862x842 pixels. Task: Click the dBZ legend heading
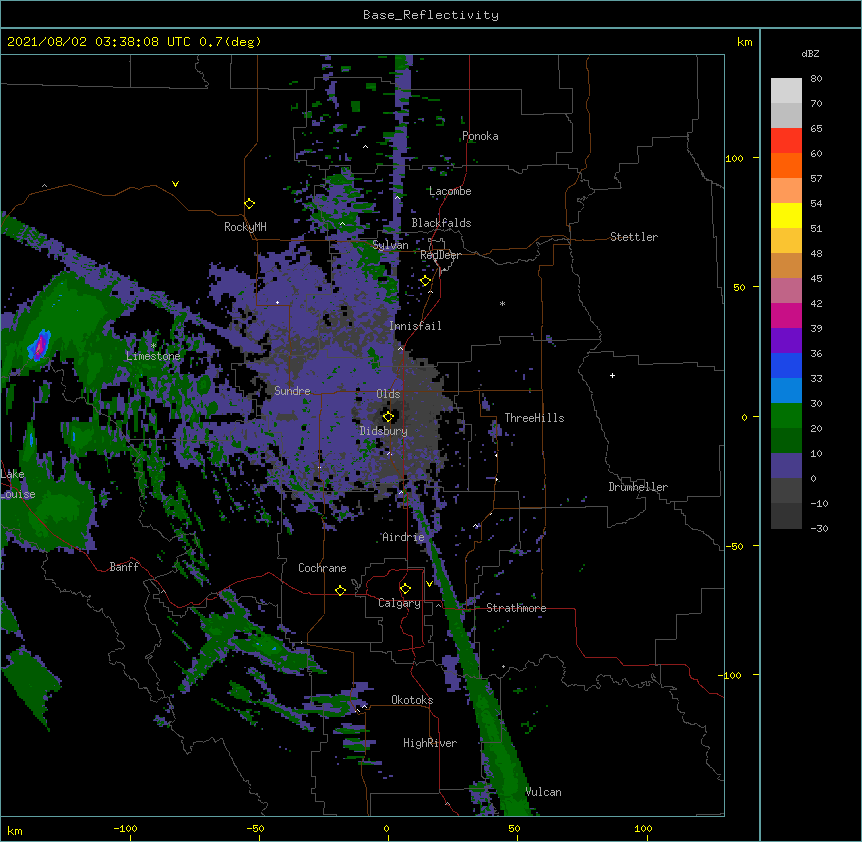tap(810, 54)
